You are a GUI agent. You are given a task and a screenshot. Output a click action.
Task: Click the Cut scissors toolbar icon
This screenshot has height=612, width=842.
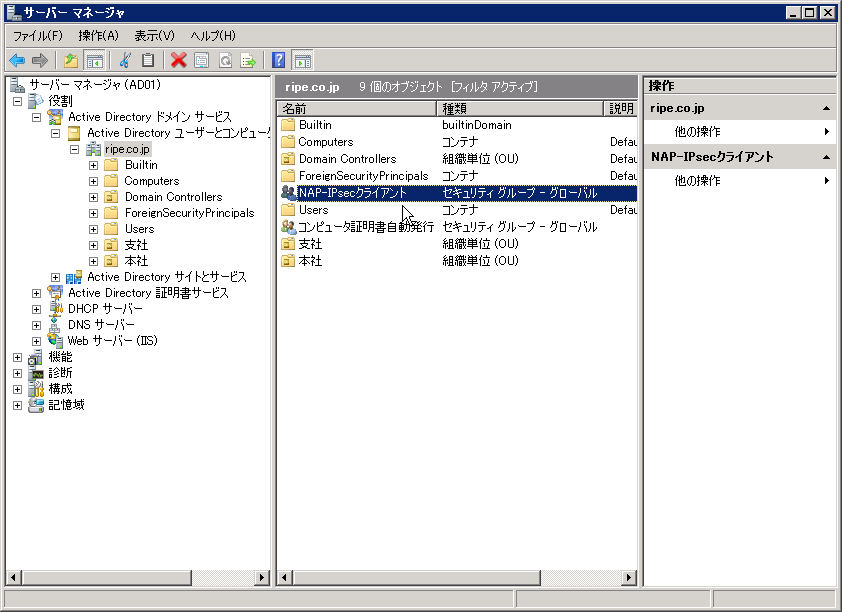(x=126, y=61)
